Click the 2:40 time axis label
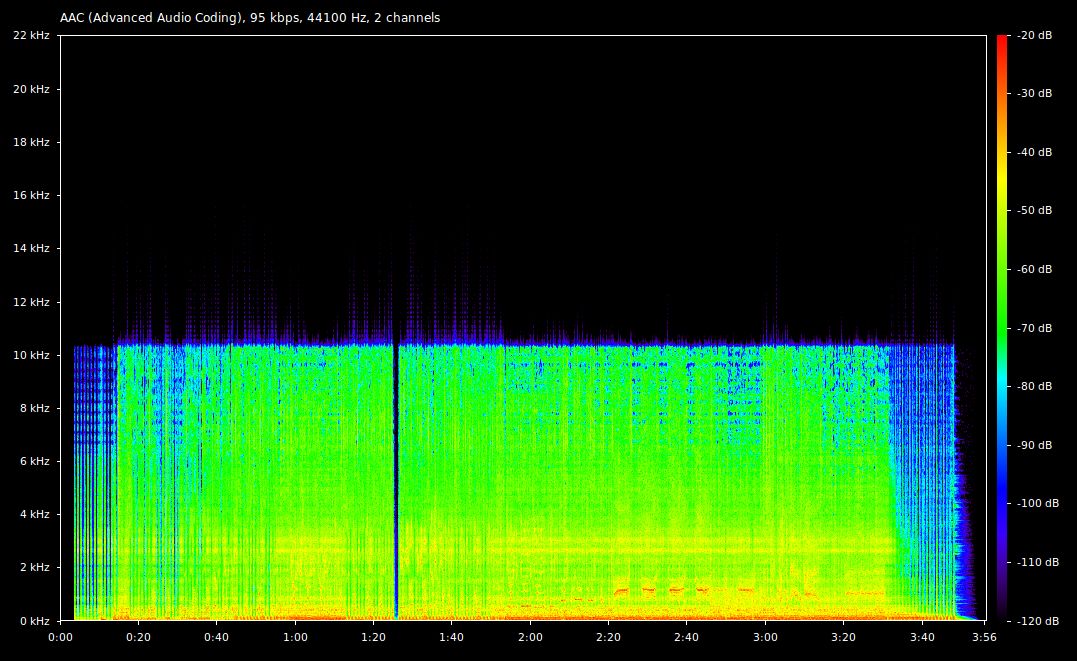The width and height of the screenshot is (1077, 661). pos(687,637)
